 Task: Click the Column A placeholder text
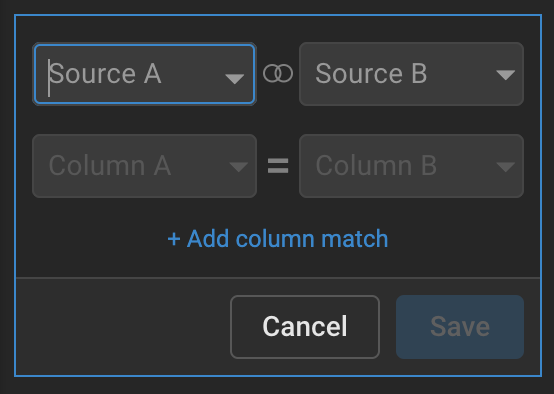[x=110, y=165]
